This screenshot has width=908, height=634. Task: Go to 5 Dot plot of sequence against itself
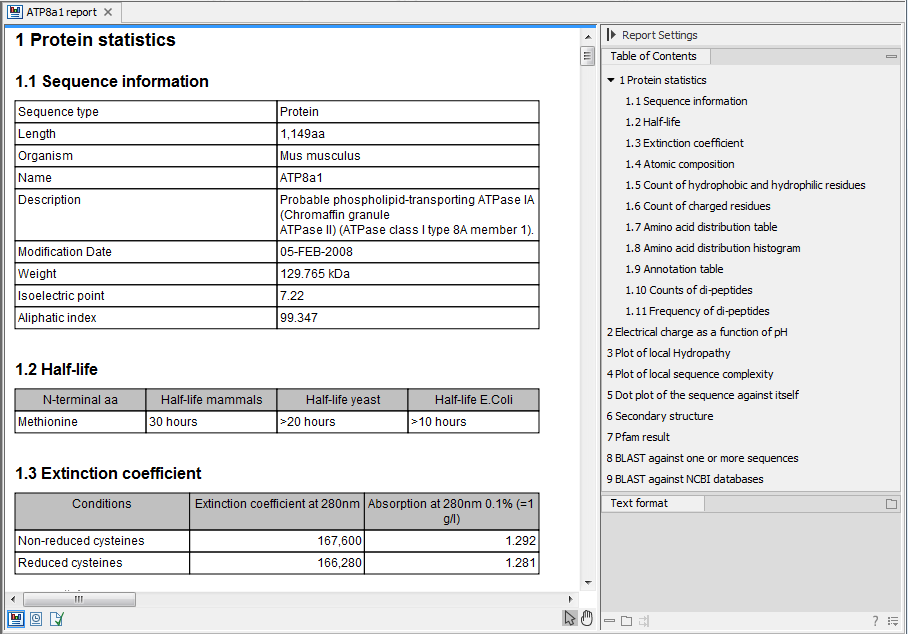pos(702,395)
